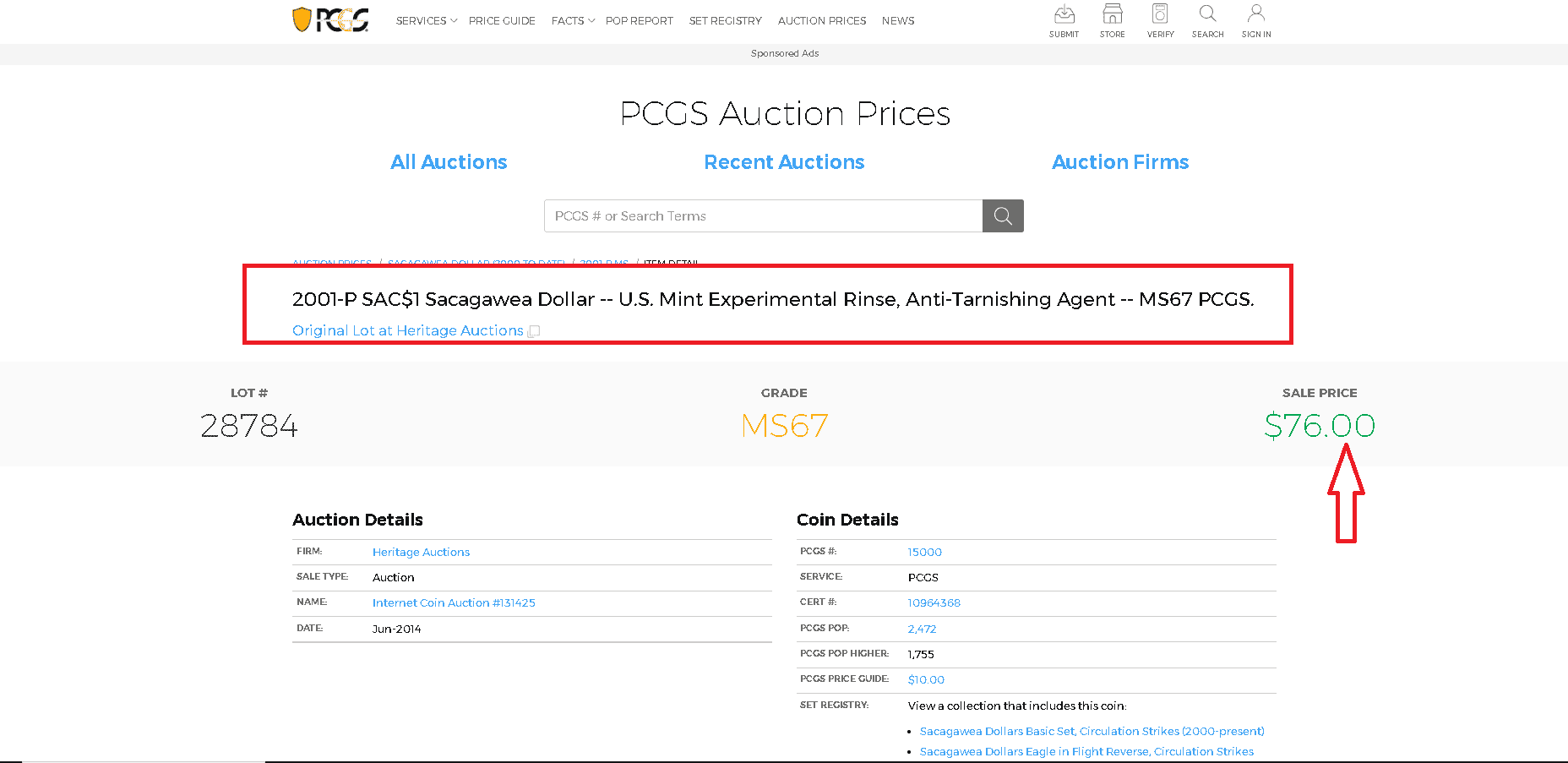Open the POP REPORT menu item
The image size is (1568, 763).
tap(640, 20)
